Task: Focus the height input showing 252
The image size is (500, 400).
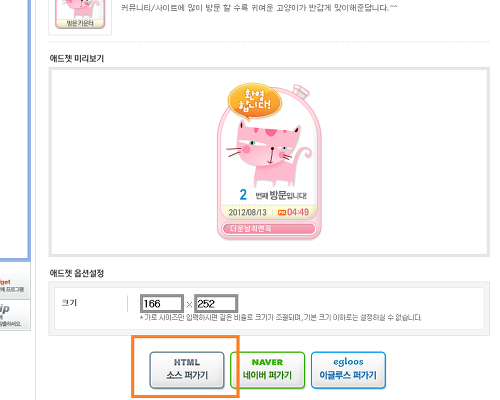Action: point(216,304)
